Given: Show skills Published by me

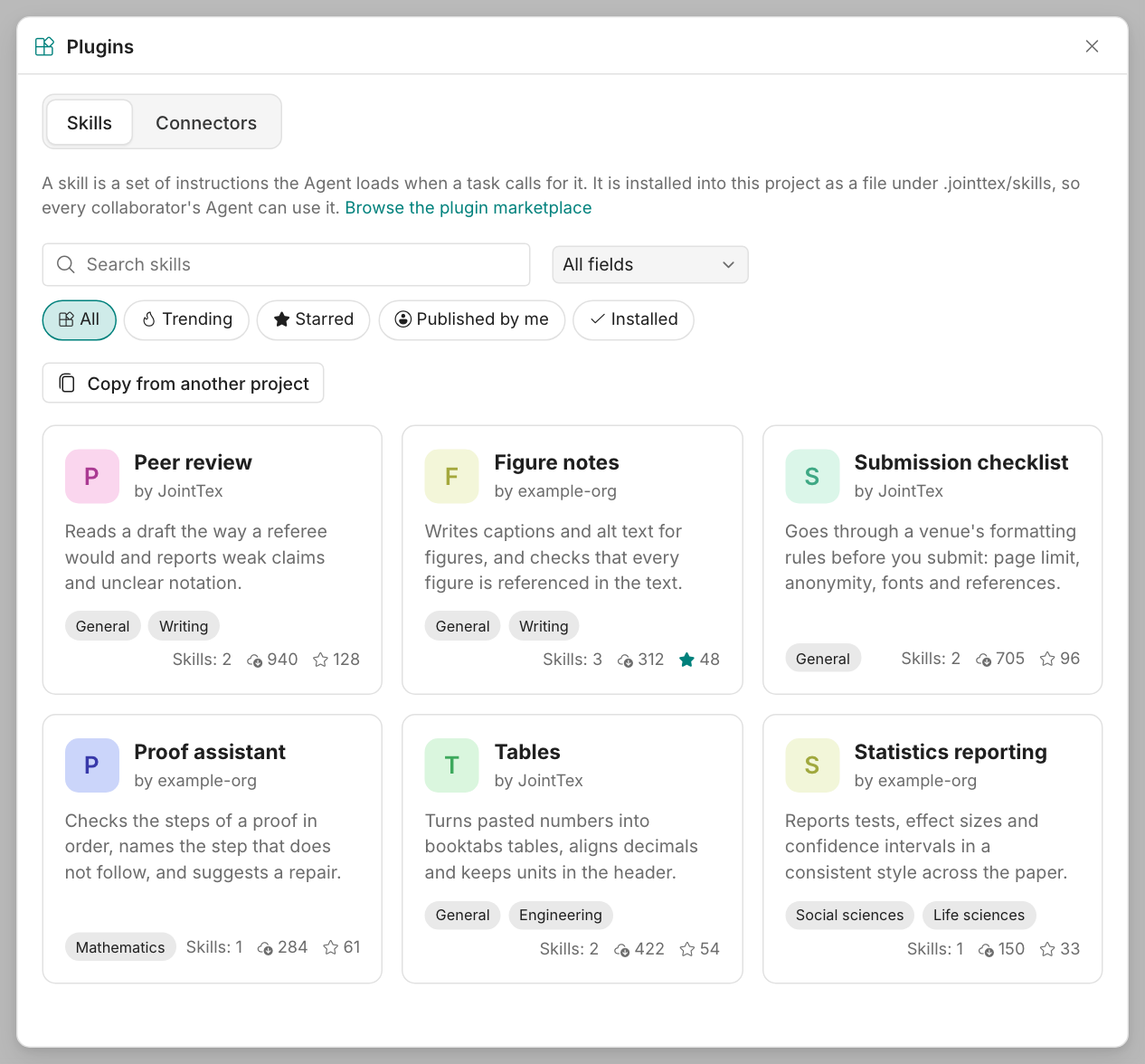Looking at the screenshot, I should (471, 319).
